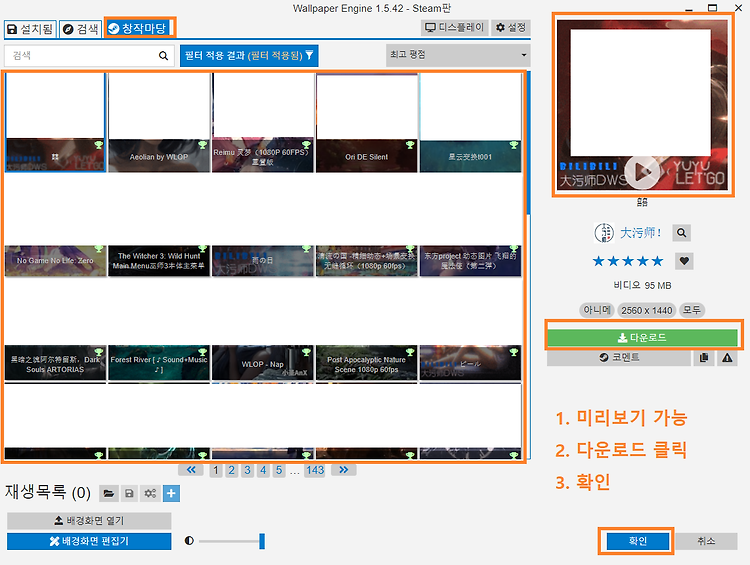Click the 2560 x 1440 resolution tag

(x=647, y=310)
